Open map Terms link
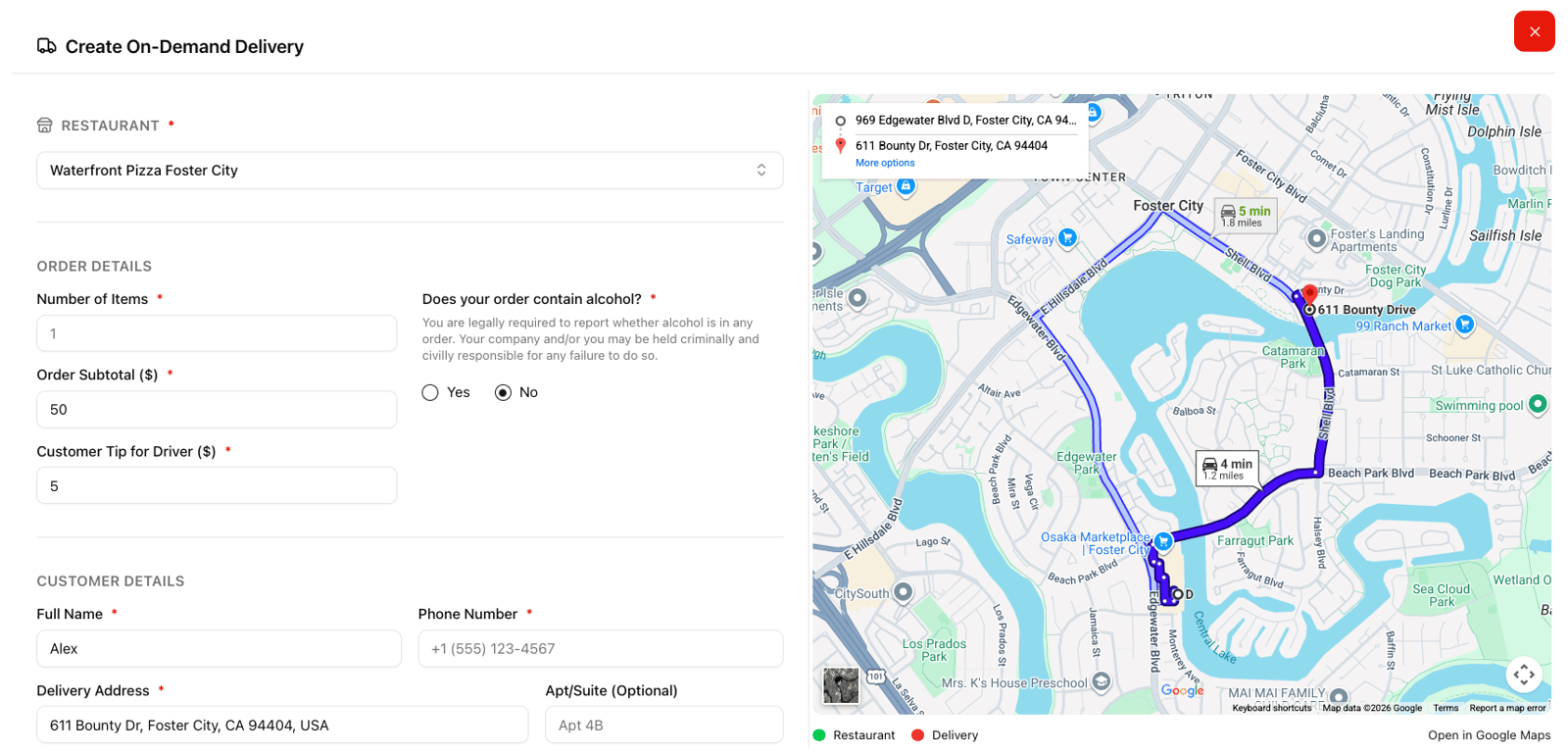Image resolution: width=1568 pixels, height=754 pixels. pos(1445,708)
